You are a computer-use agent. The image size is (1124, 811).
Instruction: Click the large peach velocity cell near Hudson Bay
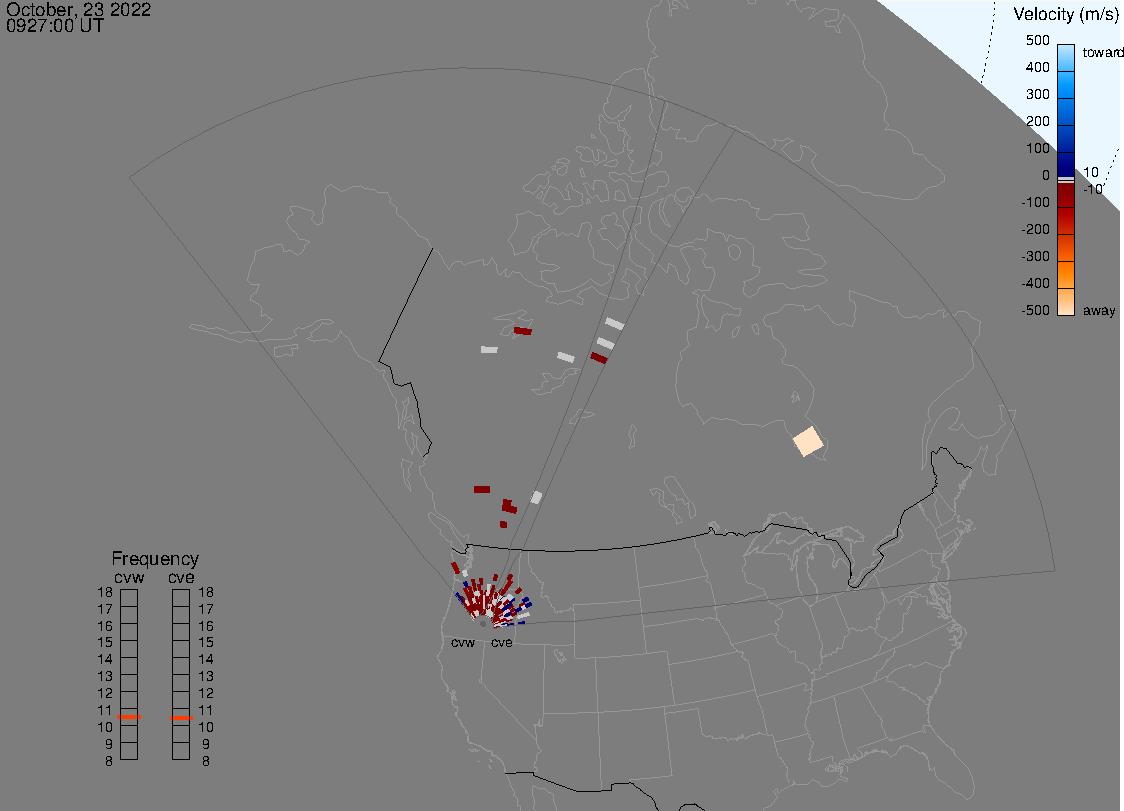(x=809, y=442)
